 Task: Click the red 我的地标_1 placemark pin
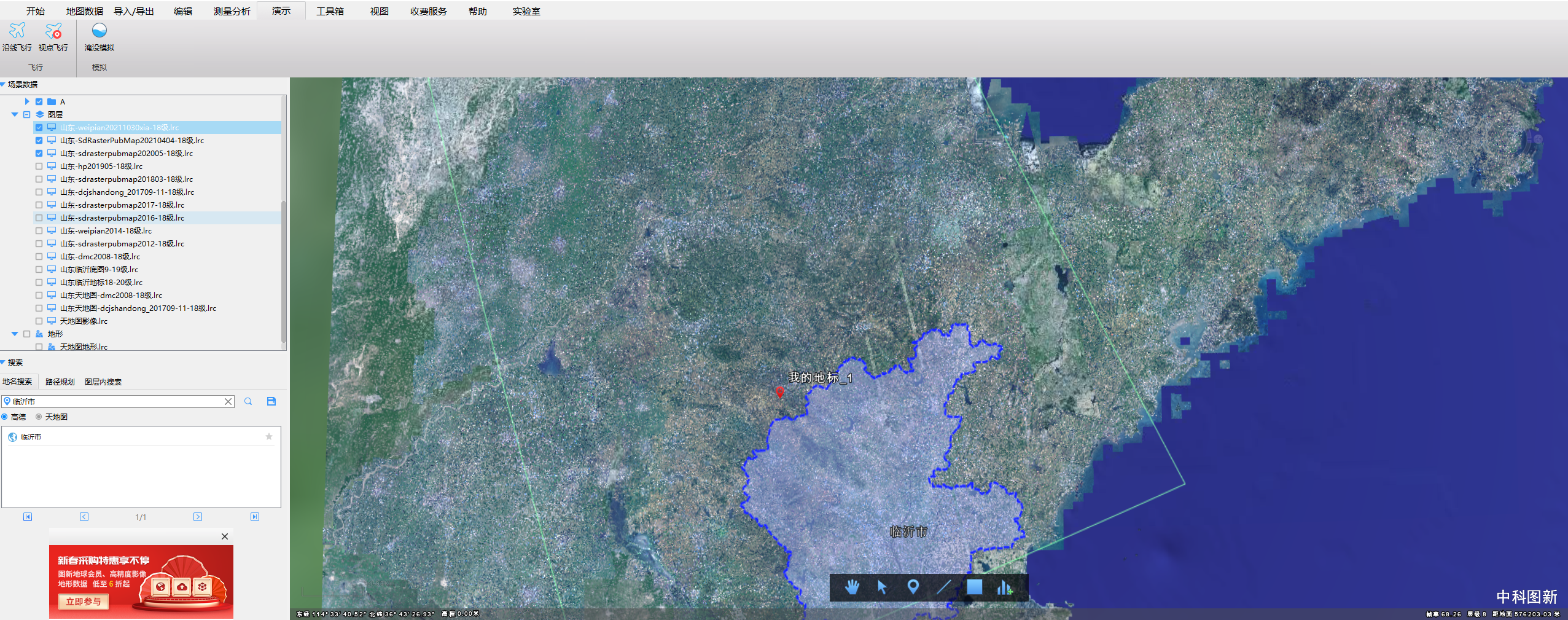pos(779,392)
